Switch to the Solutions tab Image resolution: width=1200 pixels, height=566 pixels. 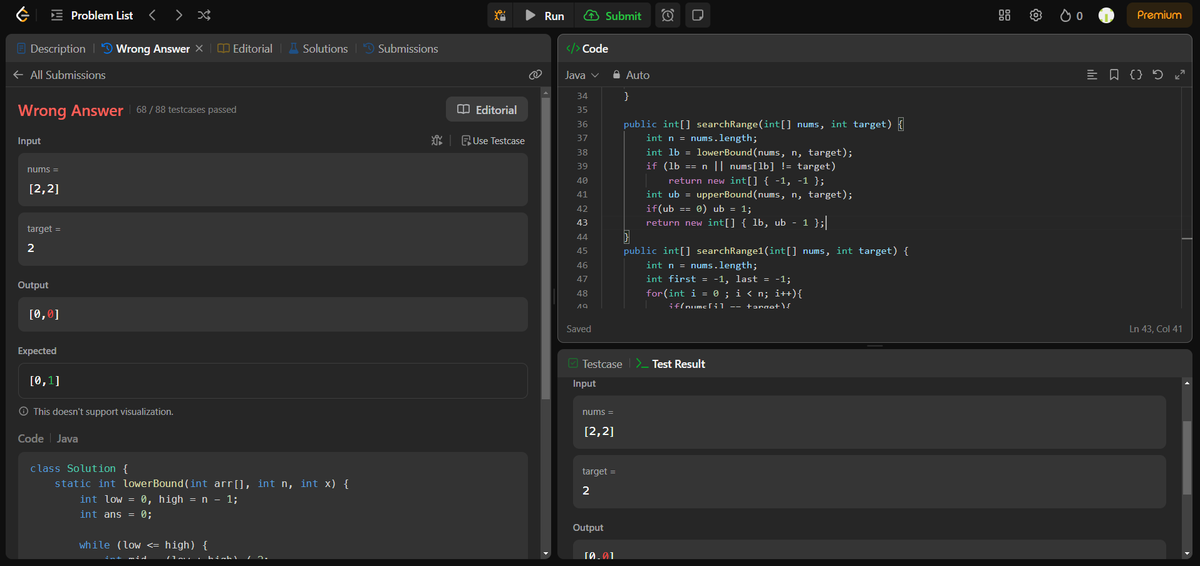pyautogui.click(x=318, y=48)
